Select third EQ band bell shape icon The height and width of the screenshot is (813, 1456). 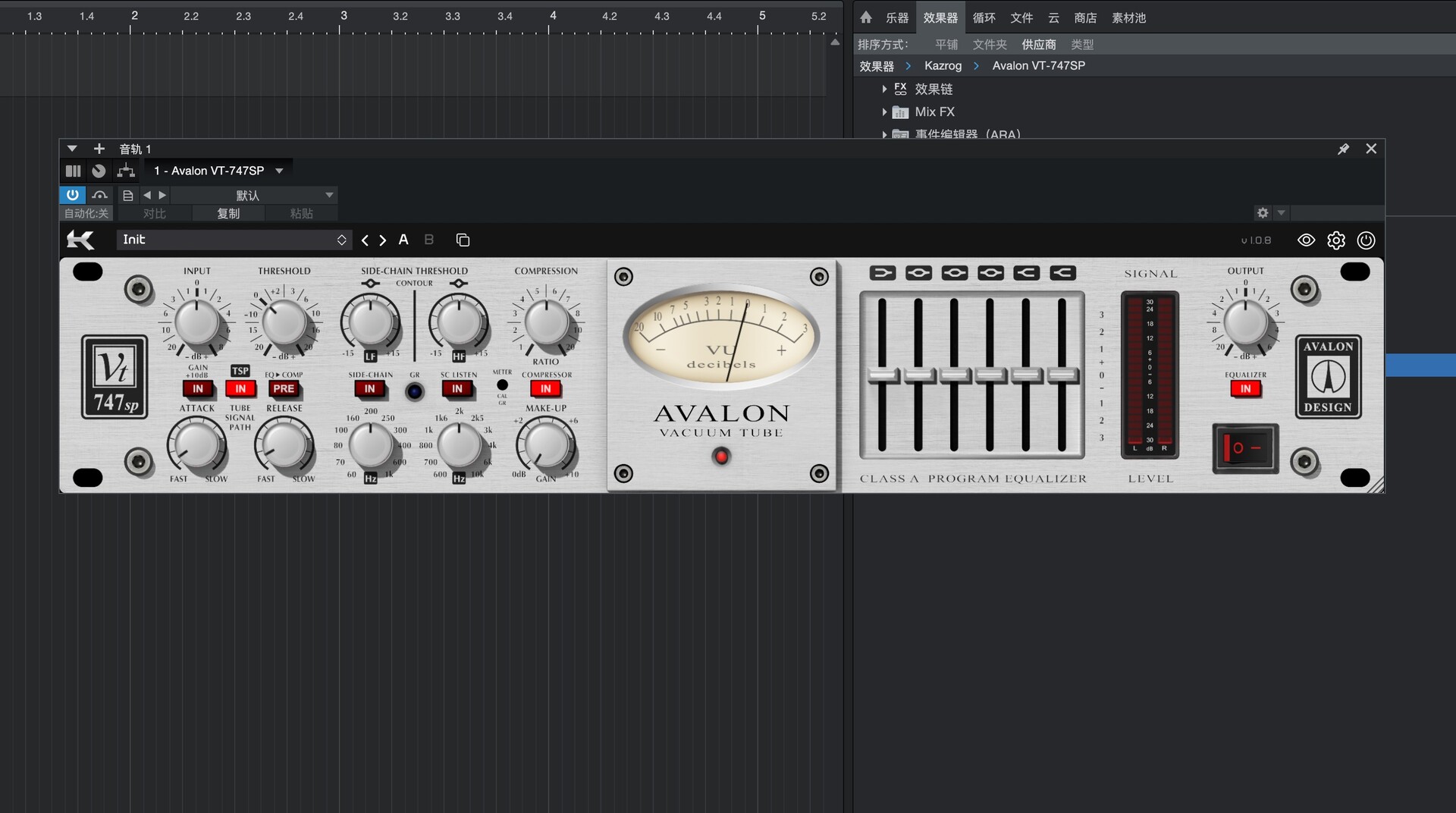(x=955, y=273)
